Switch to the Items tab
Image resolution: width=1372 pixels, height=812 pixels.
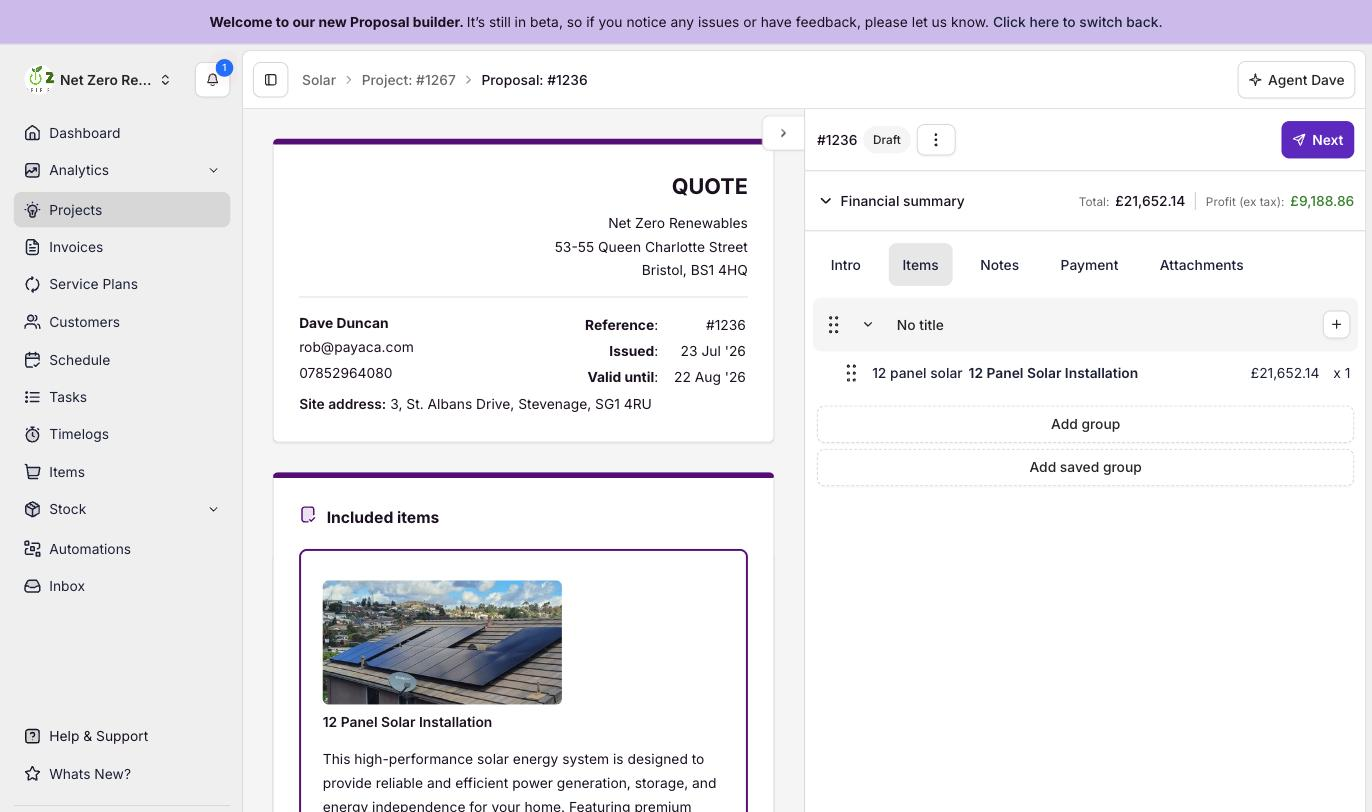click(x=920, y=265)
